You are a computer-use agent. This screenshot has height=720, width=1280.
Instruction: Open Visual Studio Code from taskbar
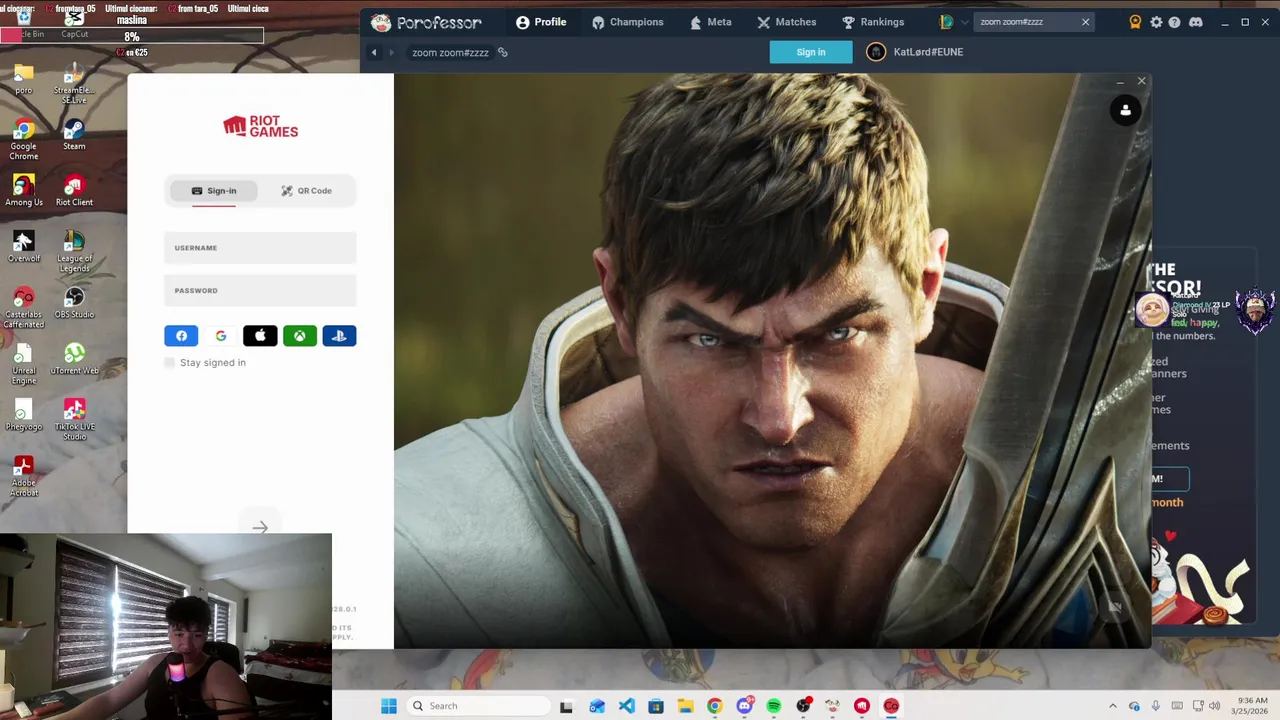[626, 706]
